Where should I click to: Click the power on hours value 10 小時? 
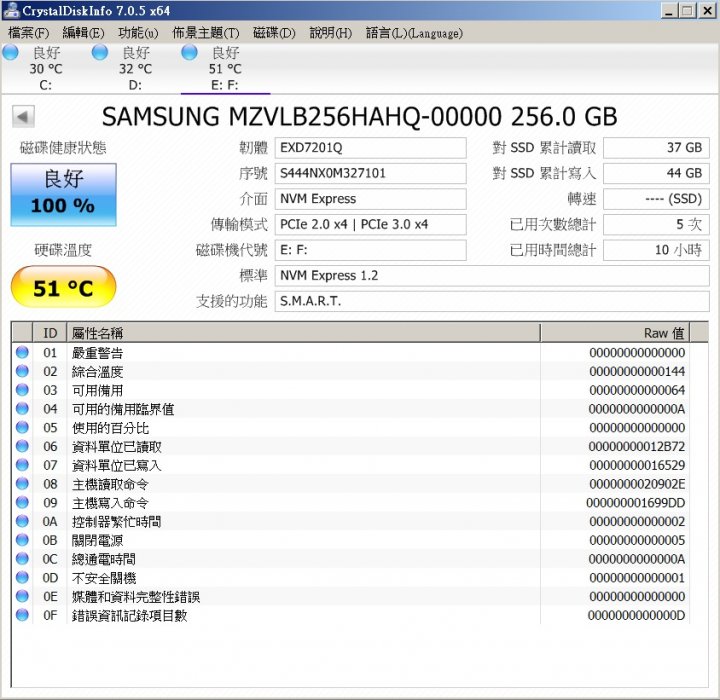tap(656, 250)
